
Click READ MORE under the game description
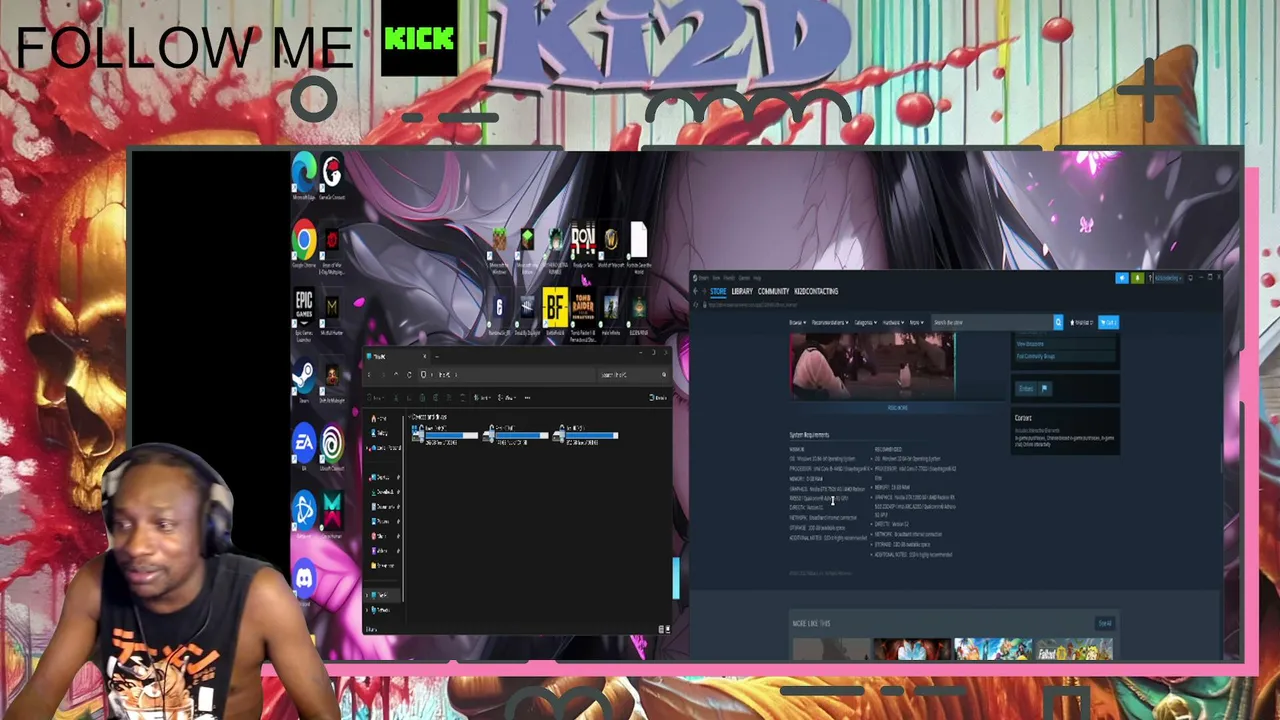click(x=898, y=408)
